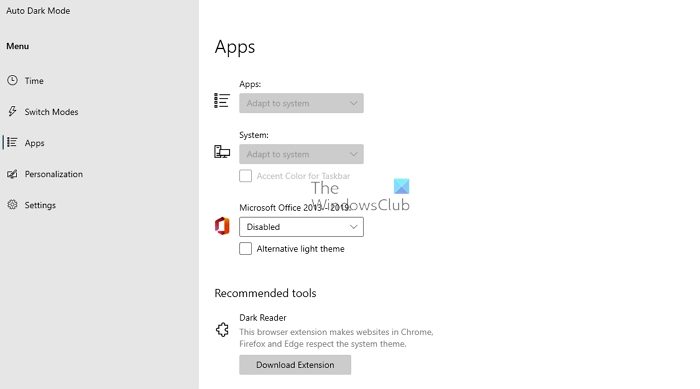This screenshot has width=700, height=389.
Task: Expand the System Adapt to system dropdown
Action: (301, 154)
